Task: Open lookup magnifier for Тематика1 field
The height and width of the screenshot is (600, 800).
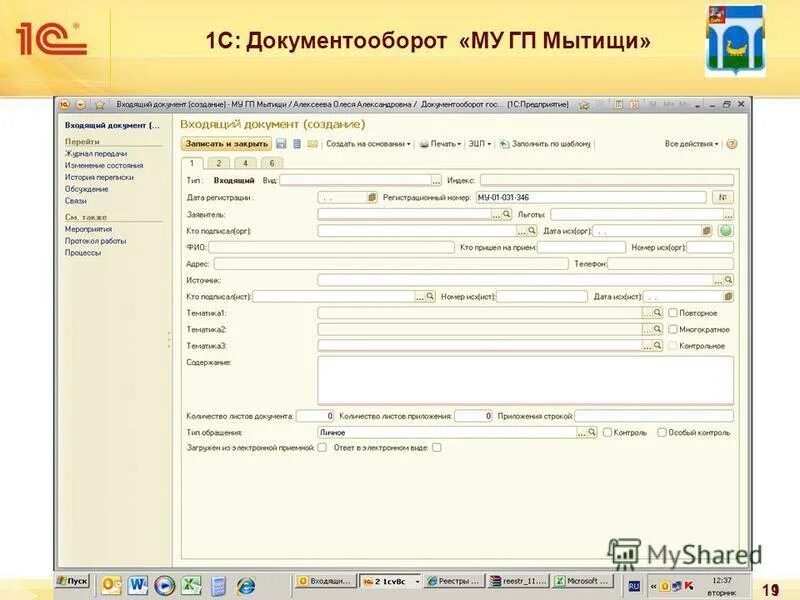Action: (656, 312)
